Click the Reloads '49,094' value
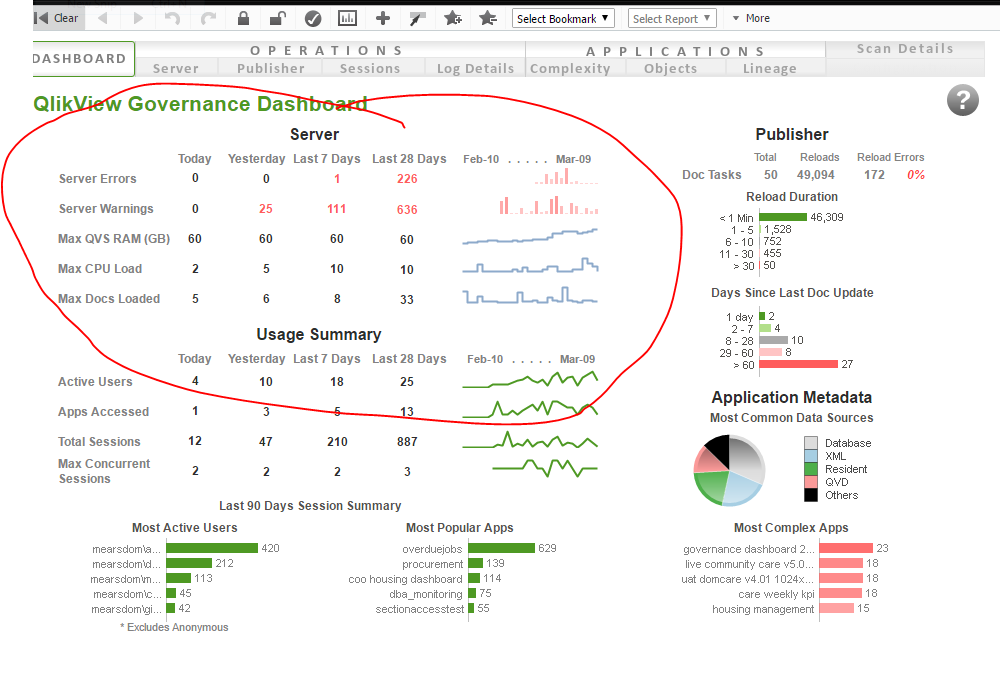Screen dimensions: 1000x676 click(816, 175)
